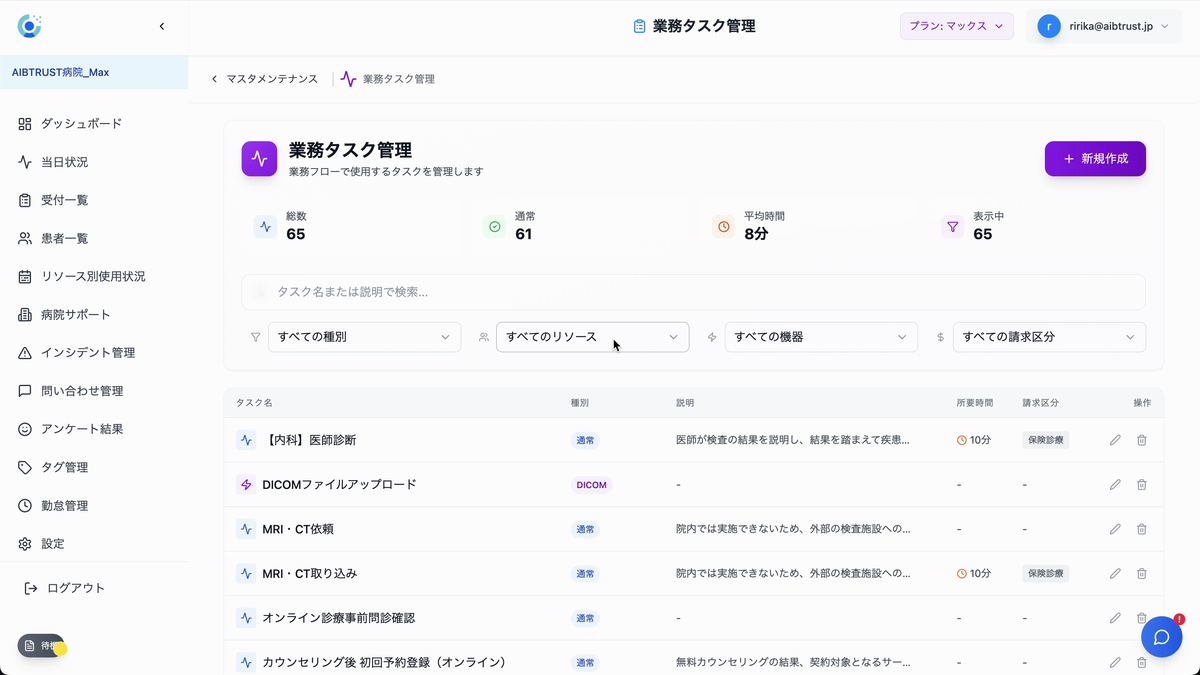Click the trash icon for オンライン診療事前問診確認
Screen dimensions: 1200x675
click(1141, 618)
